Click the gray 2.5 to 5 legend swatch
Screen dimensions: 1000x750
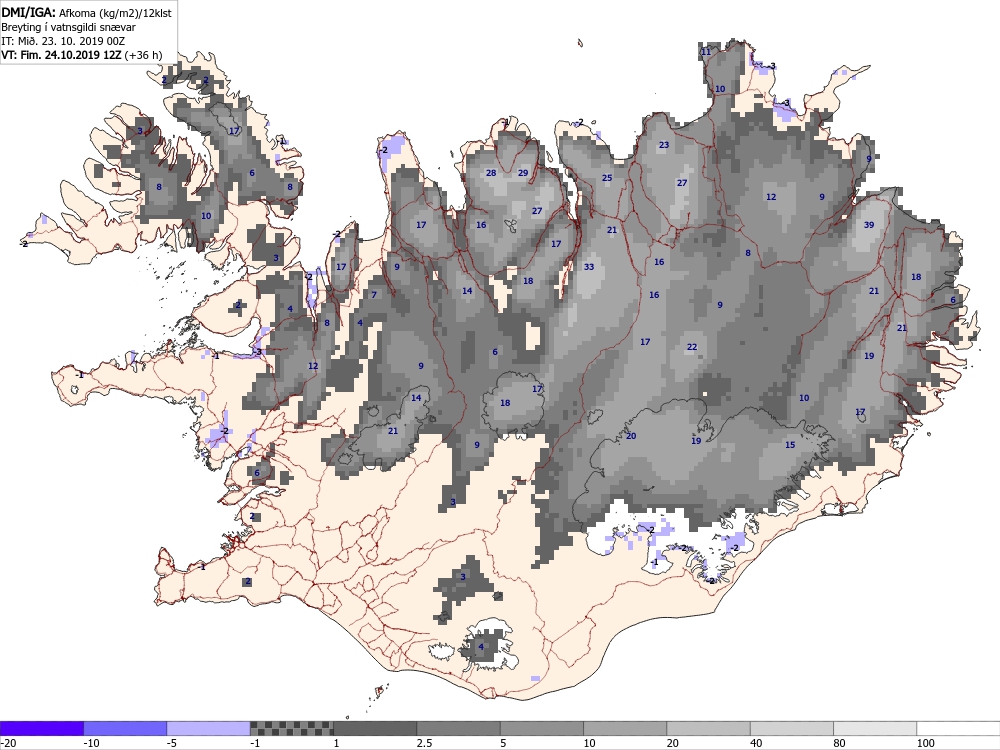pyautogui.click(x=459, y=728)
